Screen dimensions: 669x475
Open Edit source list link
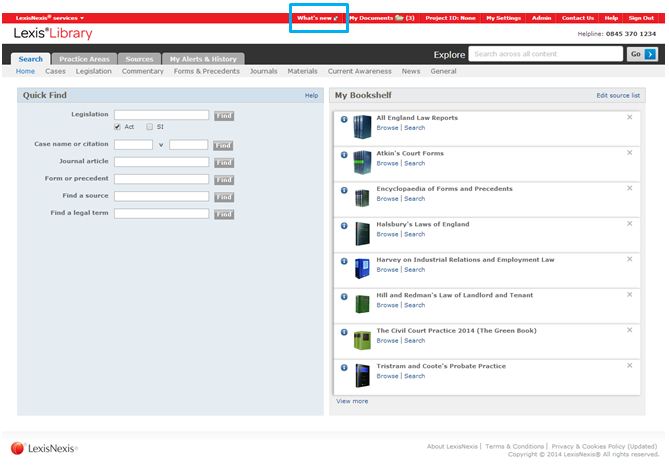point(618,95)
